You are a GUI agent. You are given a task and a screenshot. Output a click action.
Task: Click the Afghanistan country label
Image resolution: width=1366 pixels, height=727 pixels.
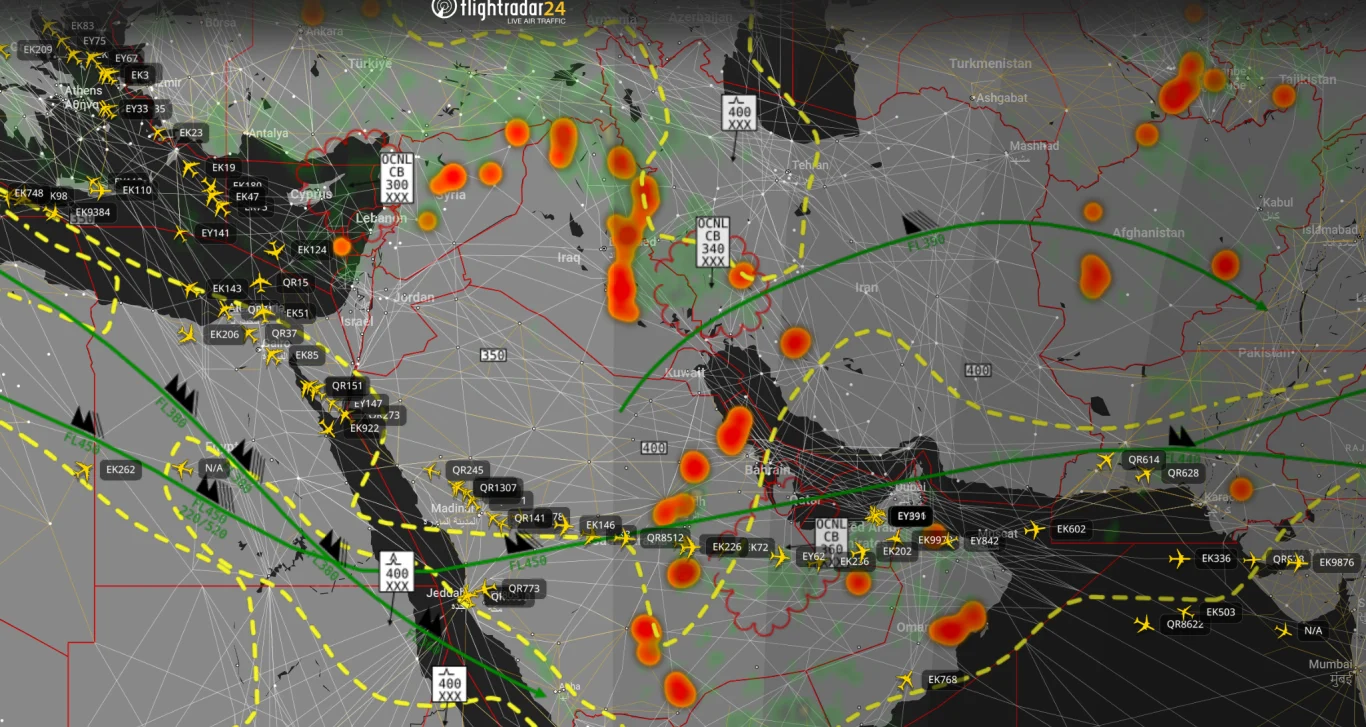(1149, 233)
